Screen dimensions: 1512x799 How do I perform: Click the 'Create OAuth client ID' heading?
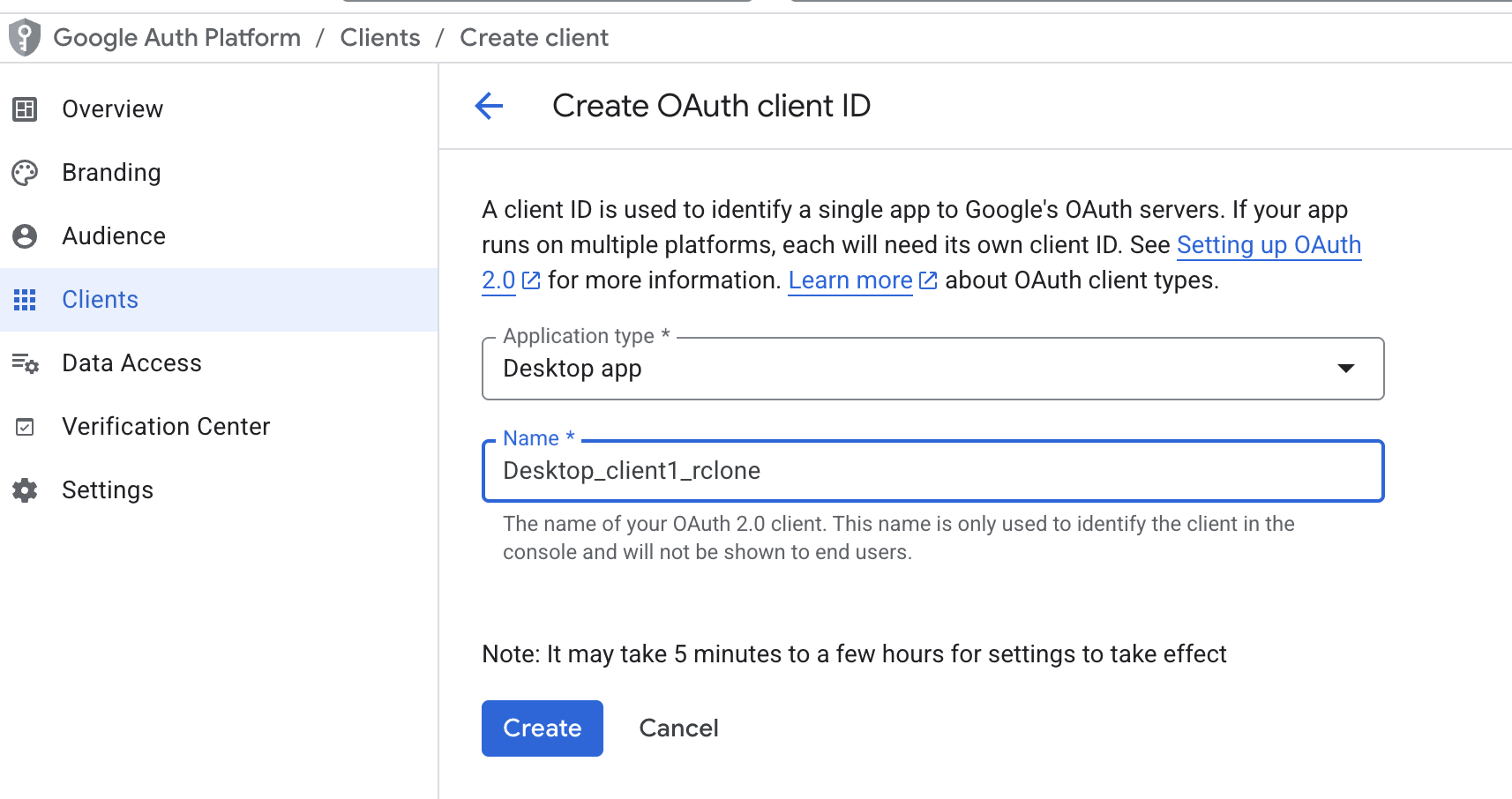coord(712,106)
